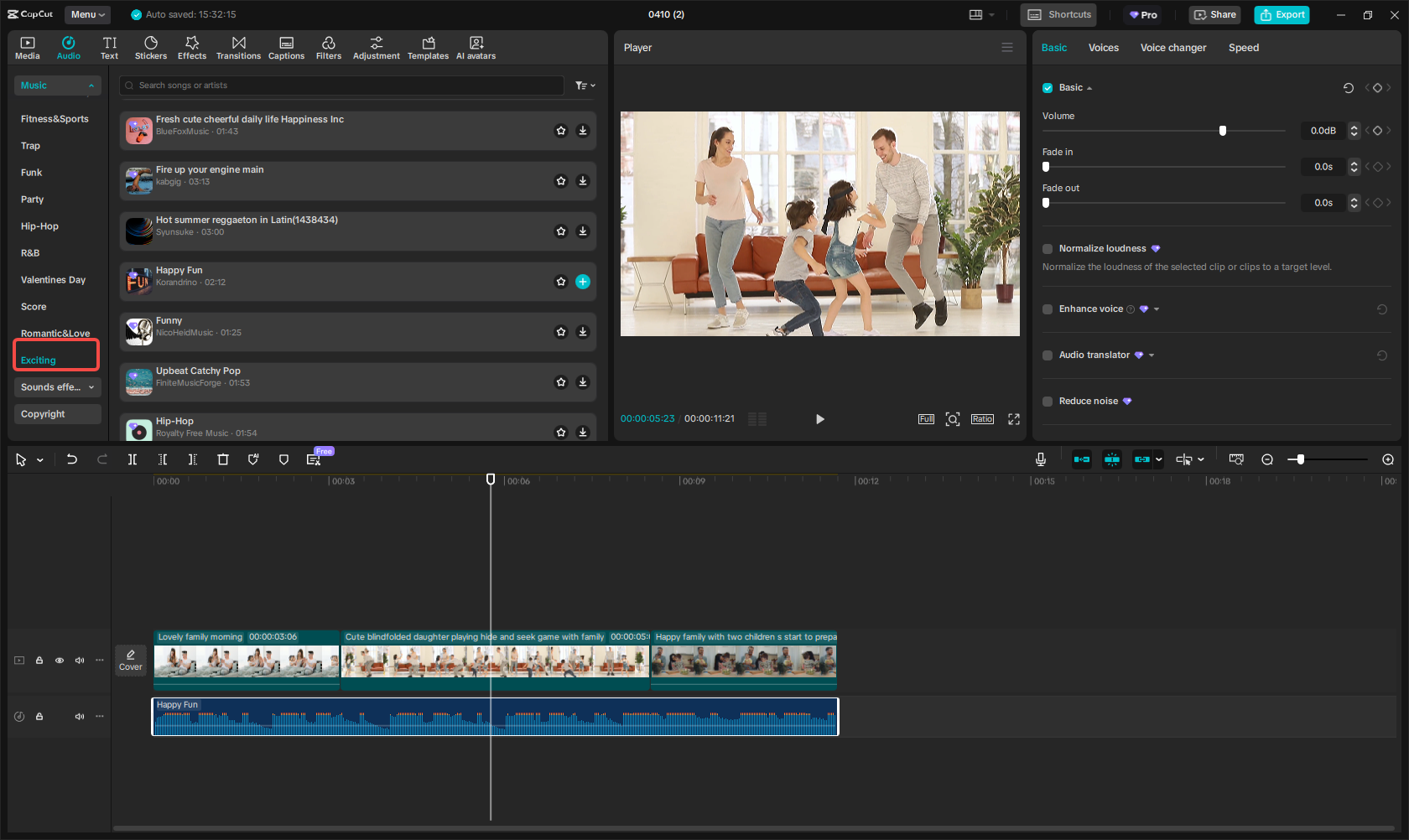Image resolution: width=1409 pixels, height=840 pixels.
Task: Open the Menu dropdown
Action: pyautogui.click(x=88, y=14)
